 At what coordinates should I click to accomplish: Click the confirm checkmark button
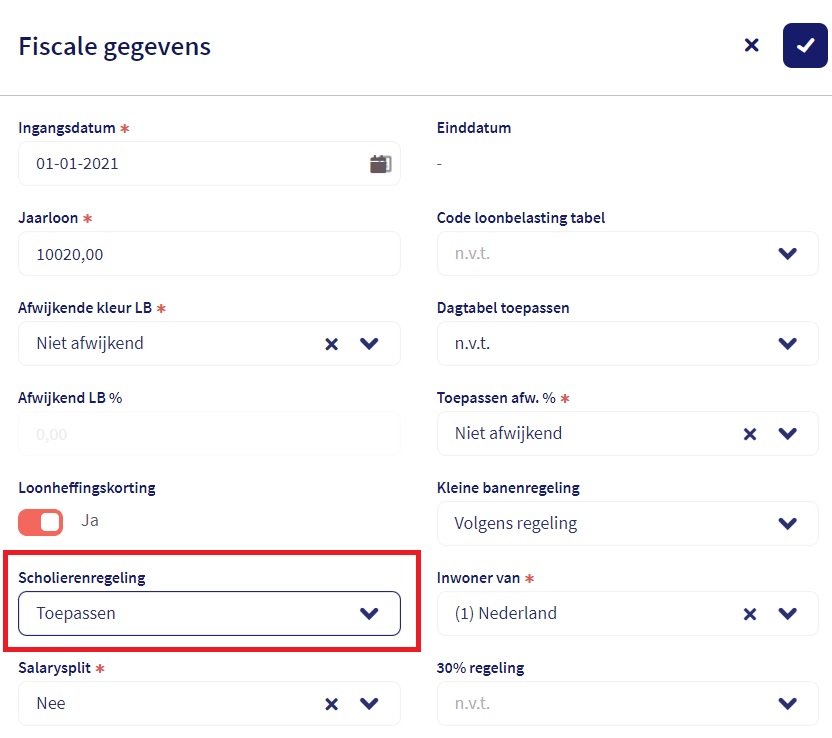tap(805, 46)
